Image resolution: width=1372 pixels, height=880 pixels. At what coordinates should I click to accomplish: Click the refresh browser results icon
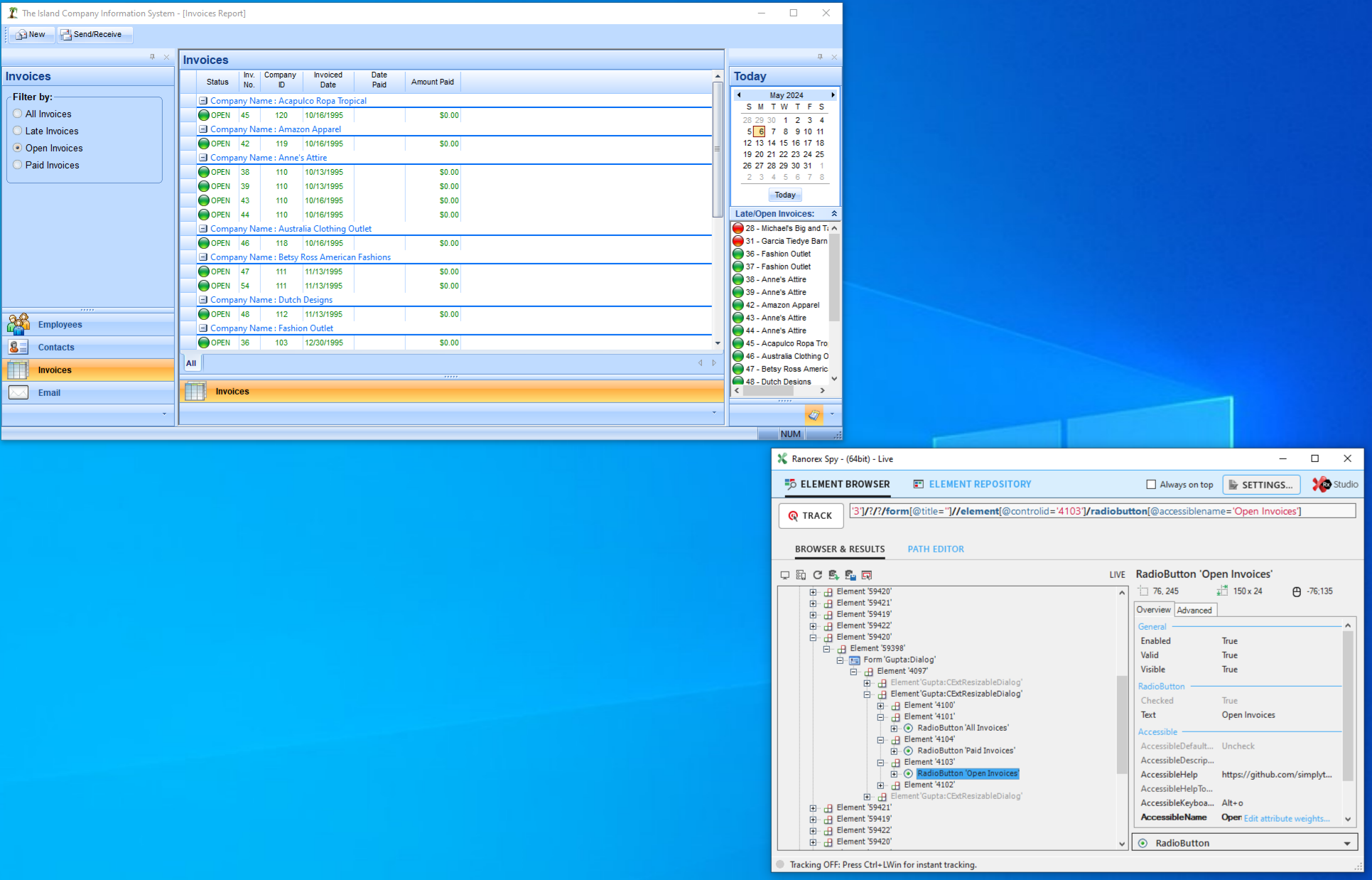pos(817,575)
